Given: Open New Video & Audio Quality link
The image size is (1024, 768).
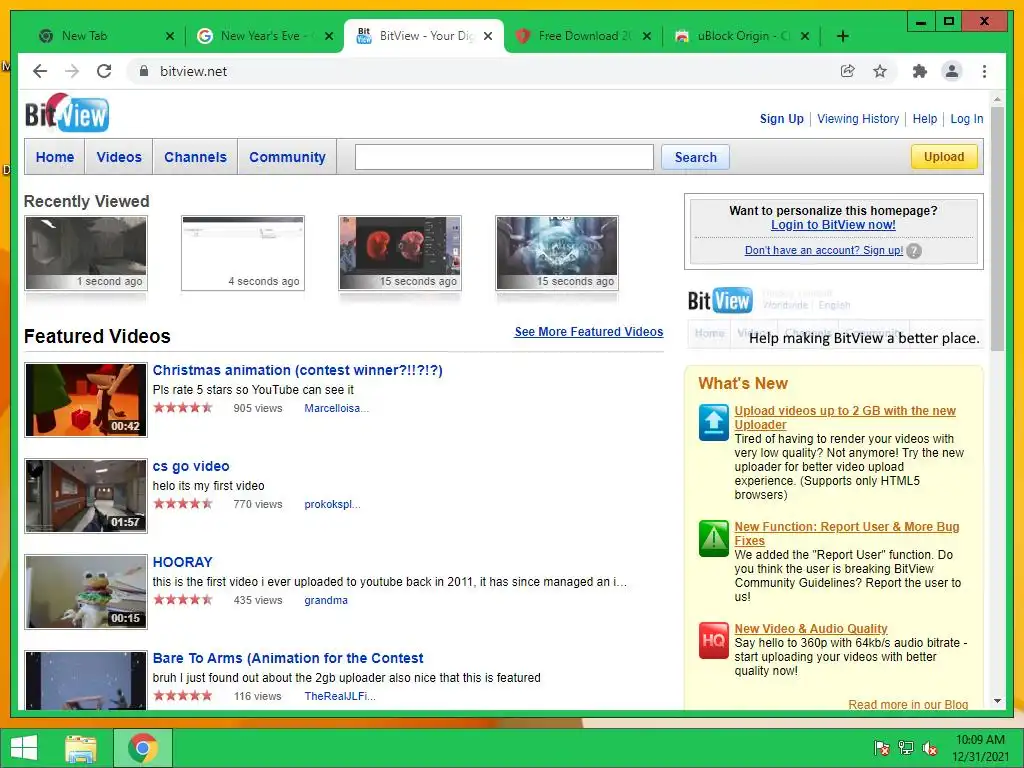Looking at the screenshot, I should tap(810, 628).
